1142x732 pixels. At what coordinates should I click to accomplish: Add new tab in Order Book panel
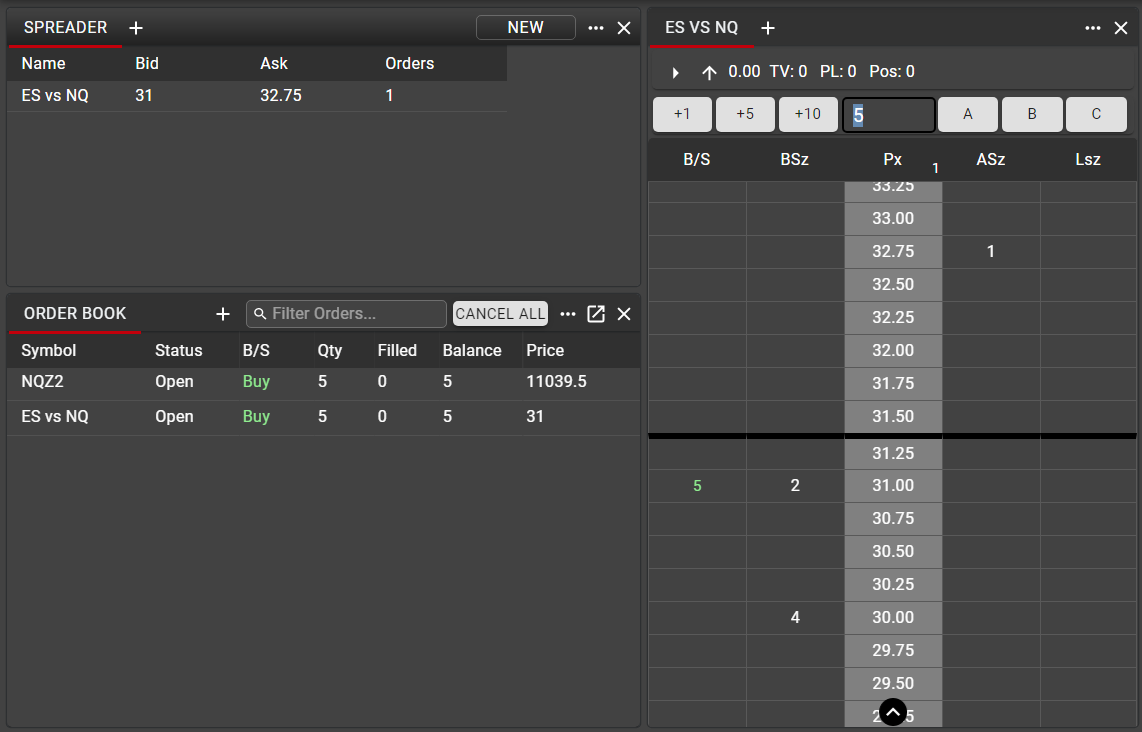[x=222, y=314]
